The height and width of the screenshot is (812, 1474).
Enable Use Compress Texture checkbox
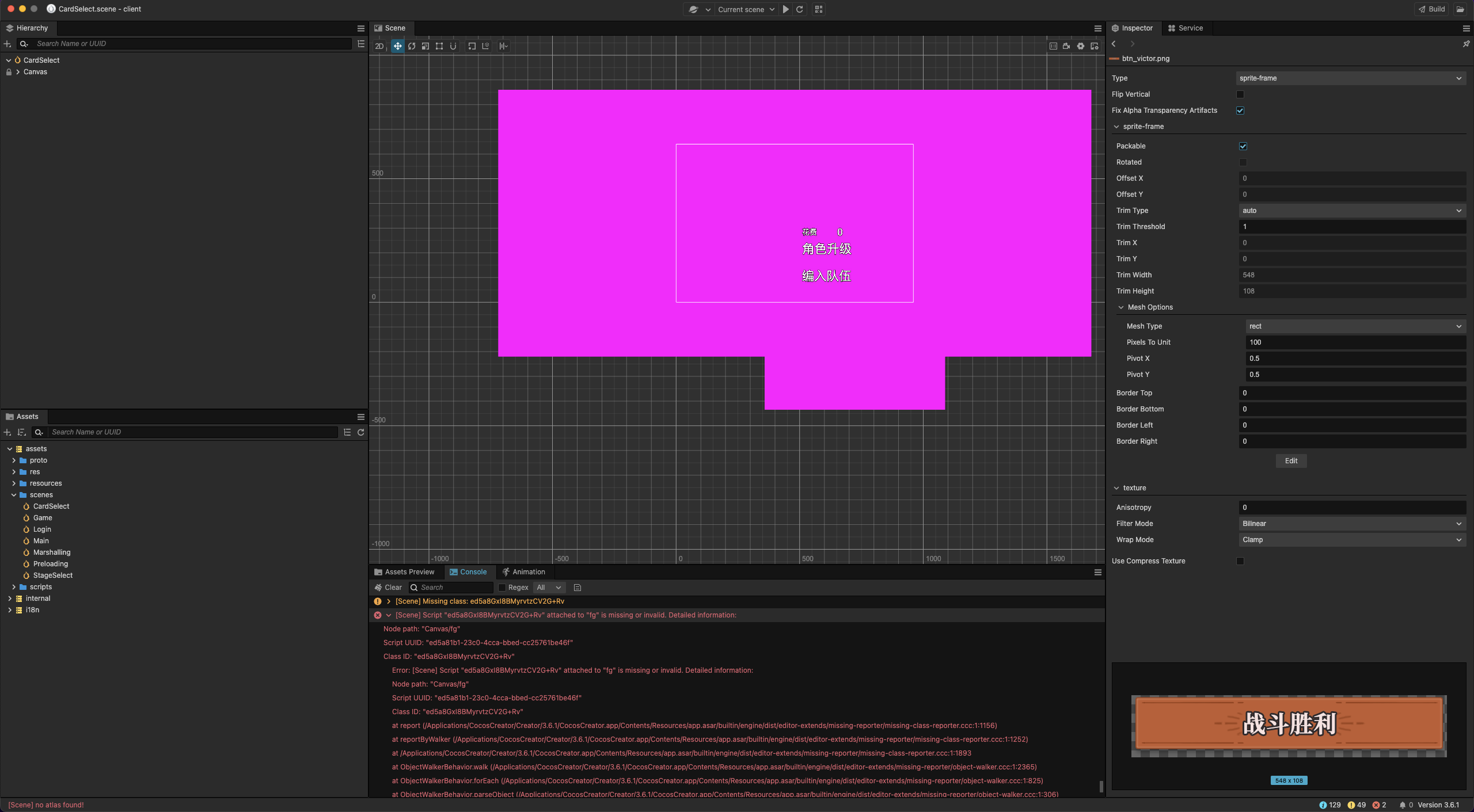click(1240, 561)
